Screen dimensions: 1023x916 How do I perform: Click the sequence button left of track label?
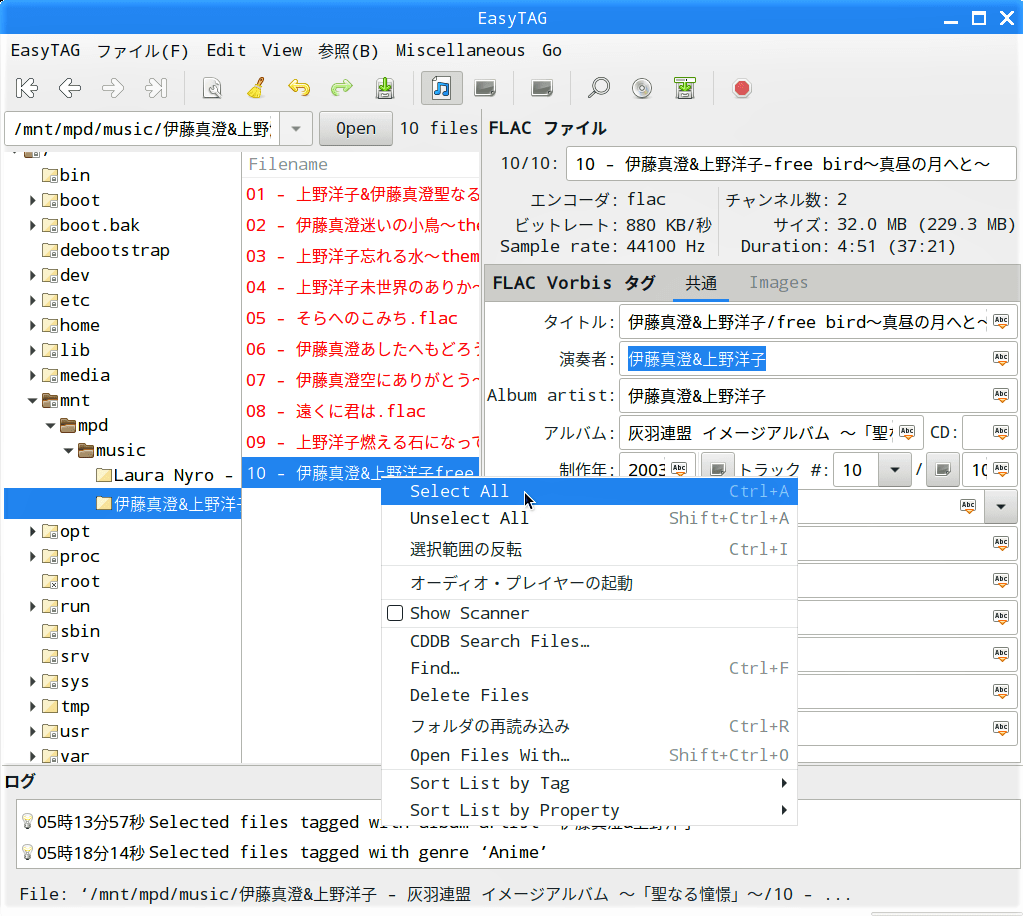click(718, 469)
